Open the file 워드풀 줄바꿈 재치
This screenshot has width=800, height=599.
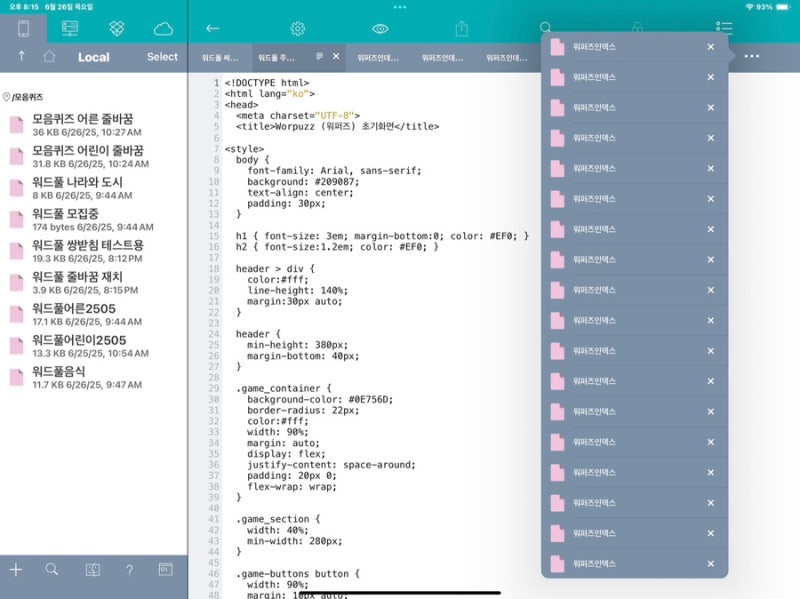pyautogui.click(x=94, y=283)
